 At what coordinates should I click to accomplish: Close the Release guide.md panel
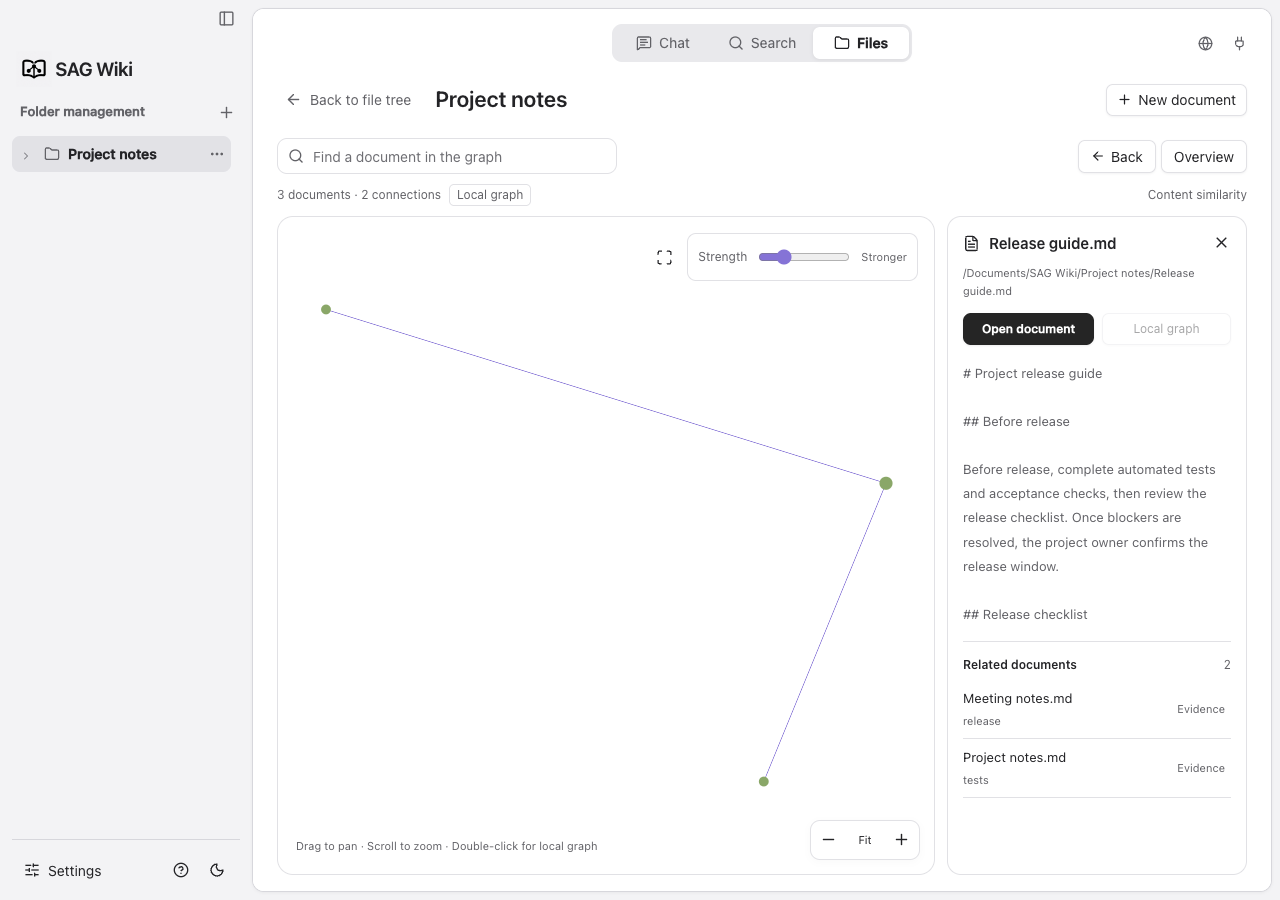[1221, 243]
